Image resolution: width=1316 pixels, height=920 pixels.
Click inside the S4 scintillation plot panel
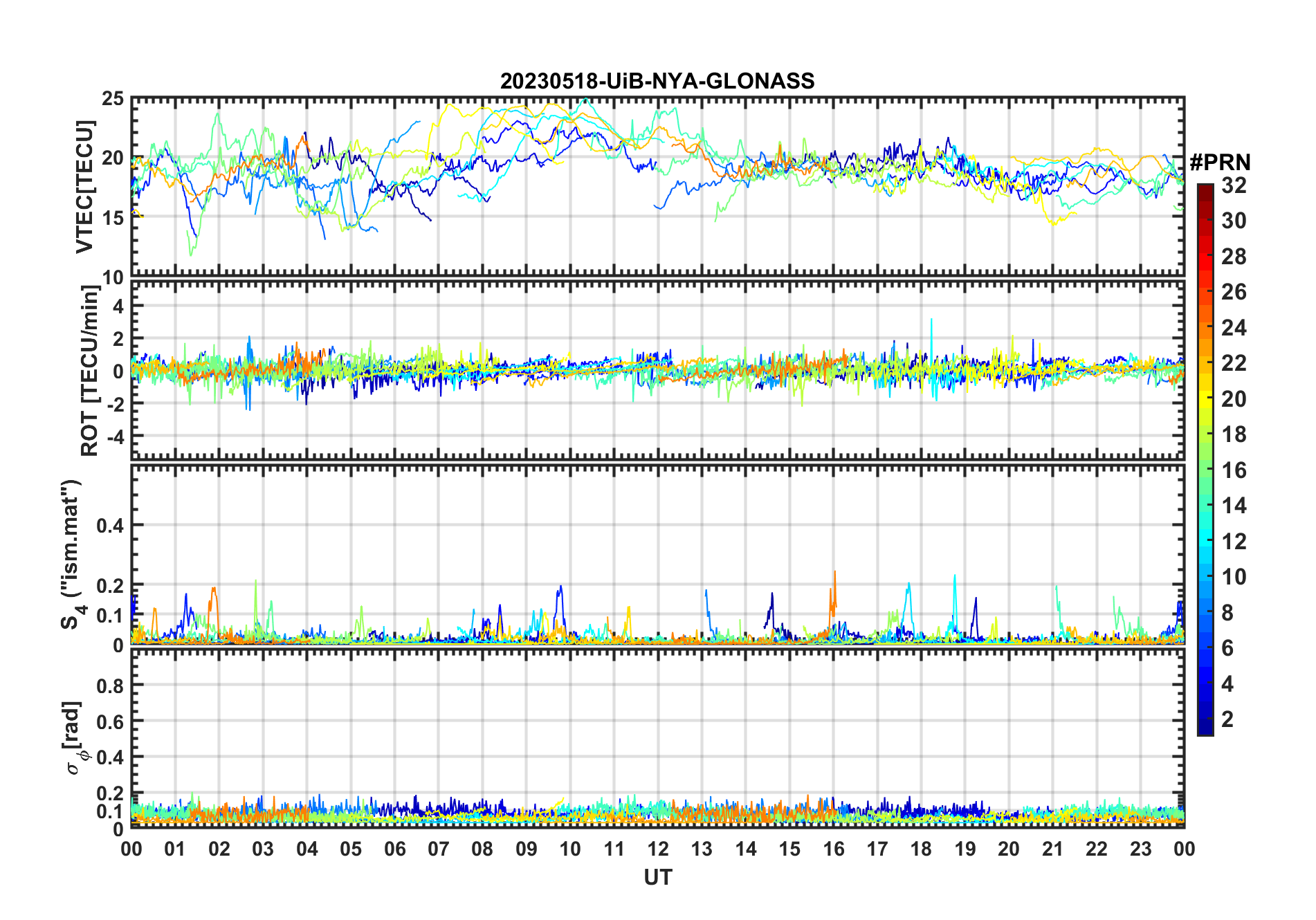658,554
